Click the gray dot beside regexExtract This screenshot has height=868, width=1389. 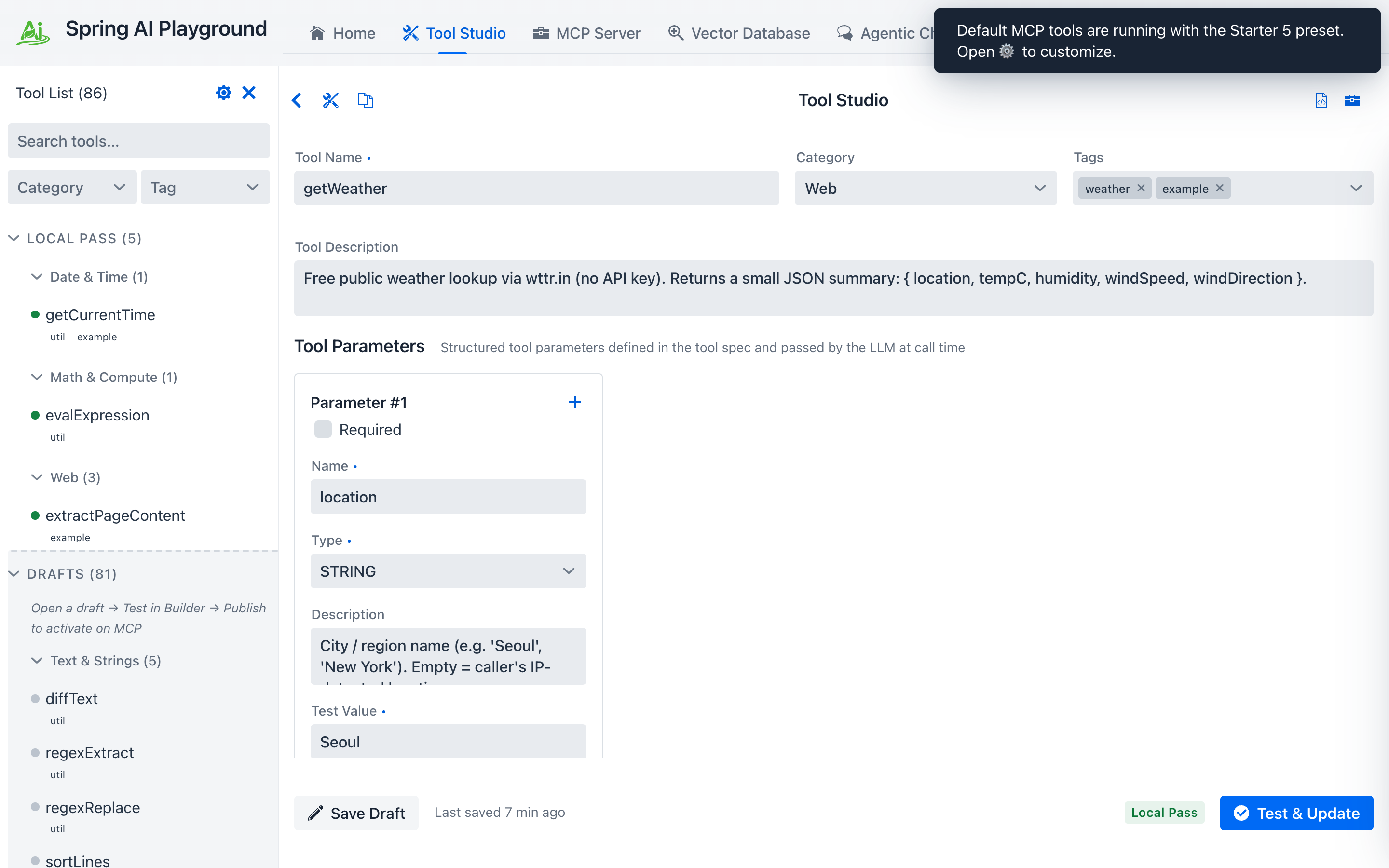click(x=35, y=753)
